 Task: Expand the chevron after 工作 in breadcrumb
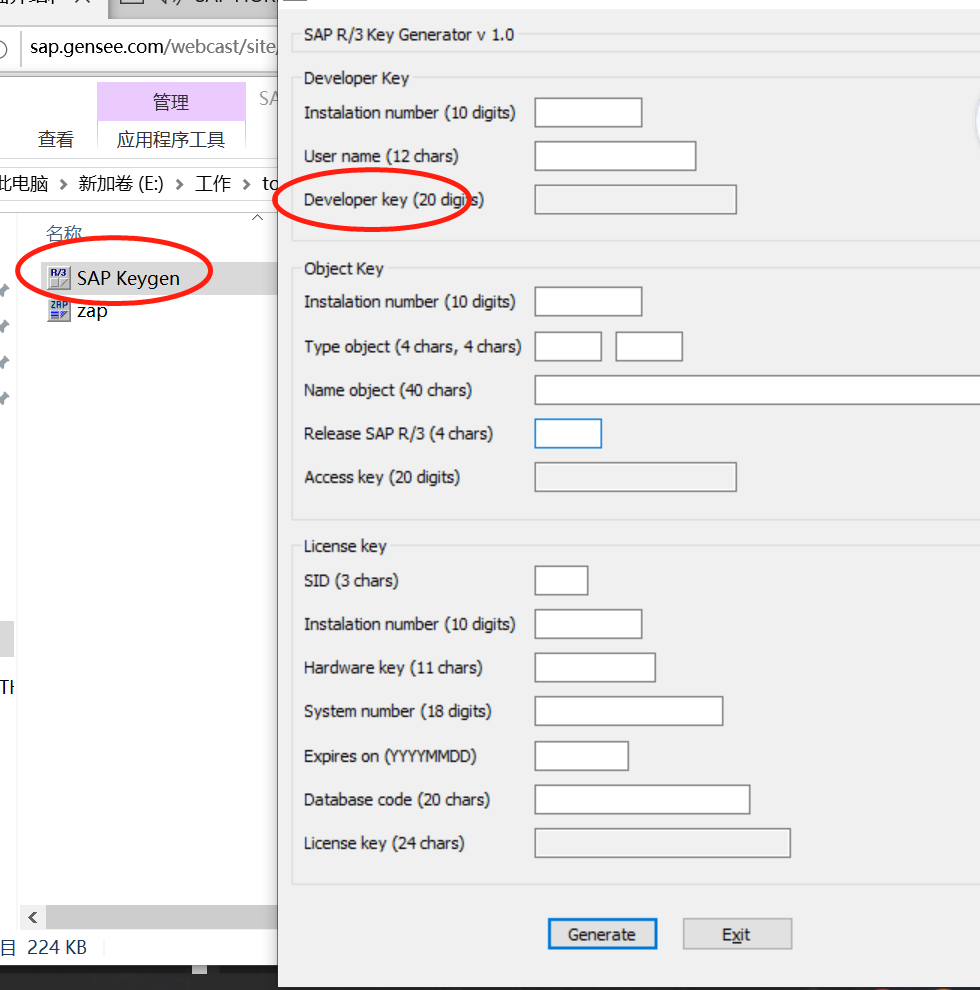247,184
